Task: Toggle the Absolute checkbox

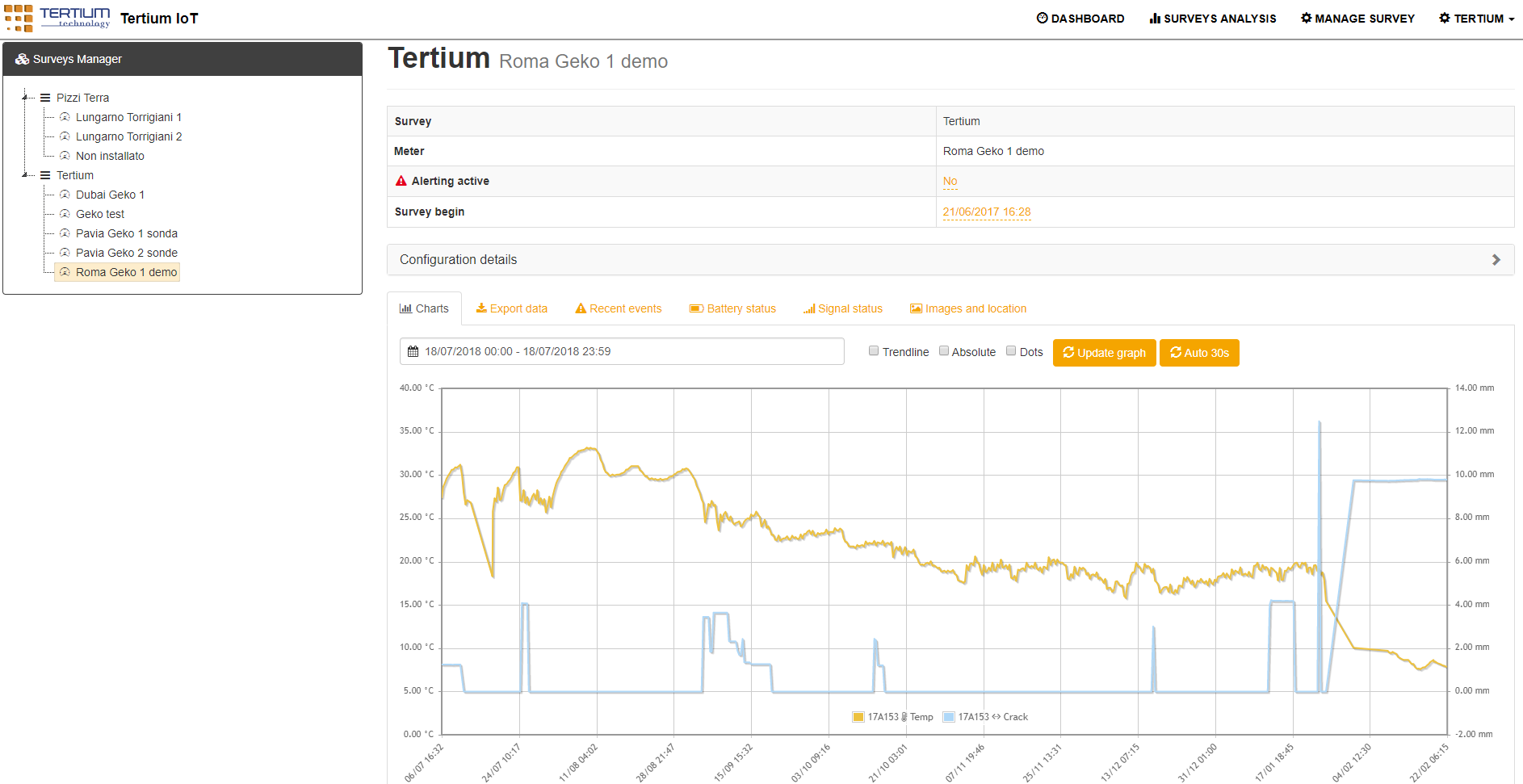Action: click(x=943, y=350)
